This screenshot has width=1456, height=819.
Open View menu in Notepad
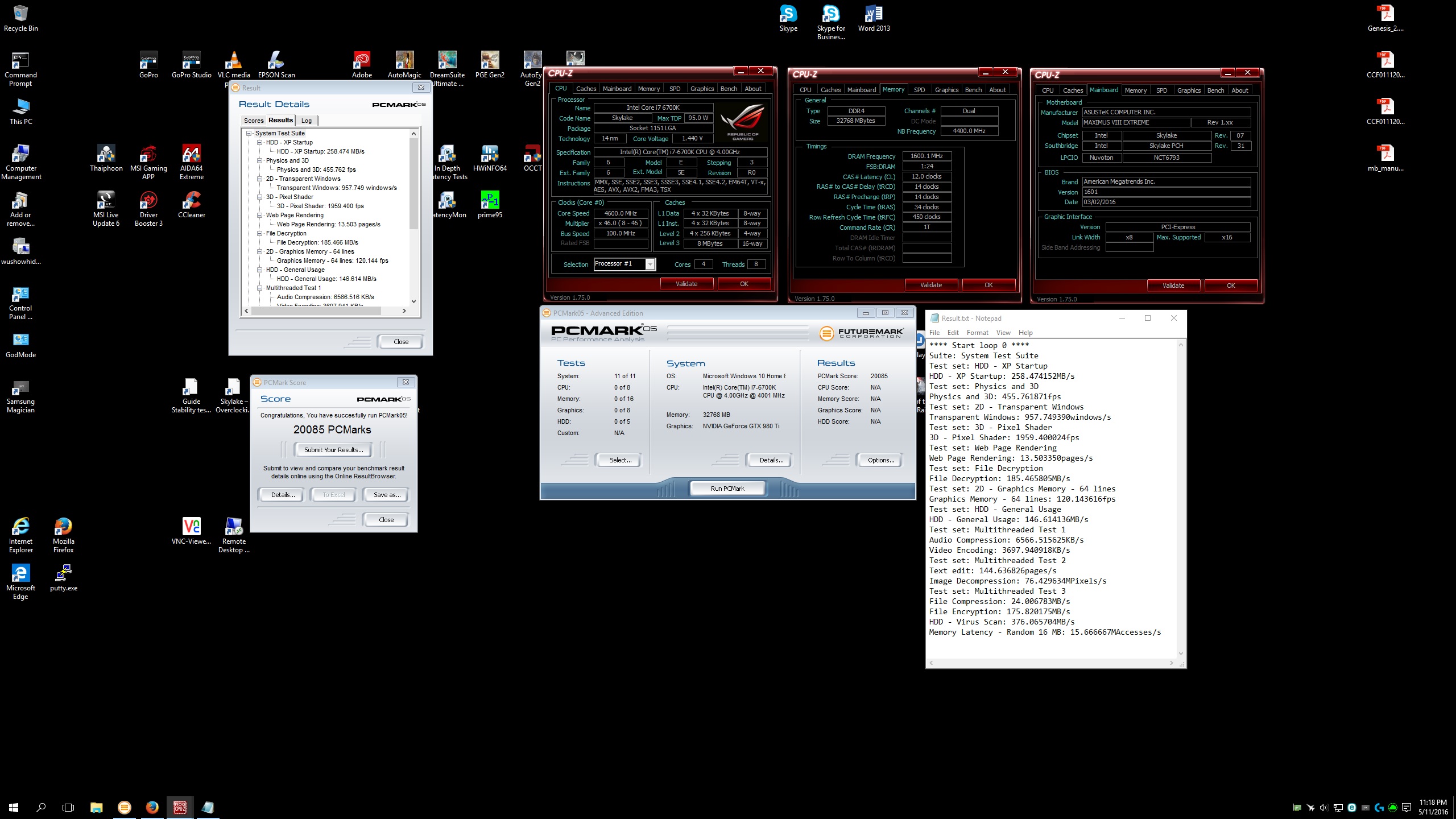1003,333
